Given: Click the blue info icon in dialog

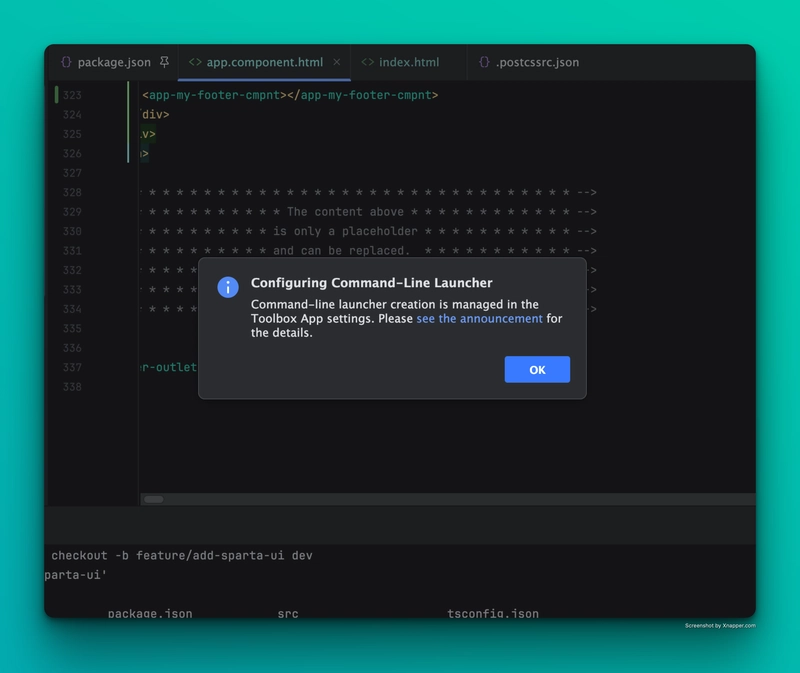Looking at the screenshot, I should point(228,287).
